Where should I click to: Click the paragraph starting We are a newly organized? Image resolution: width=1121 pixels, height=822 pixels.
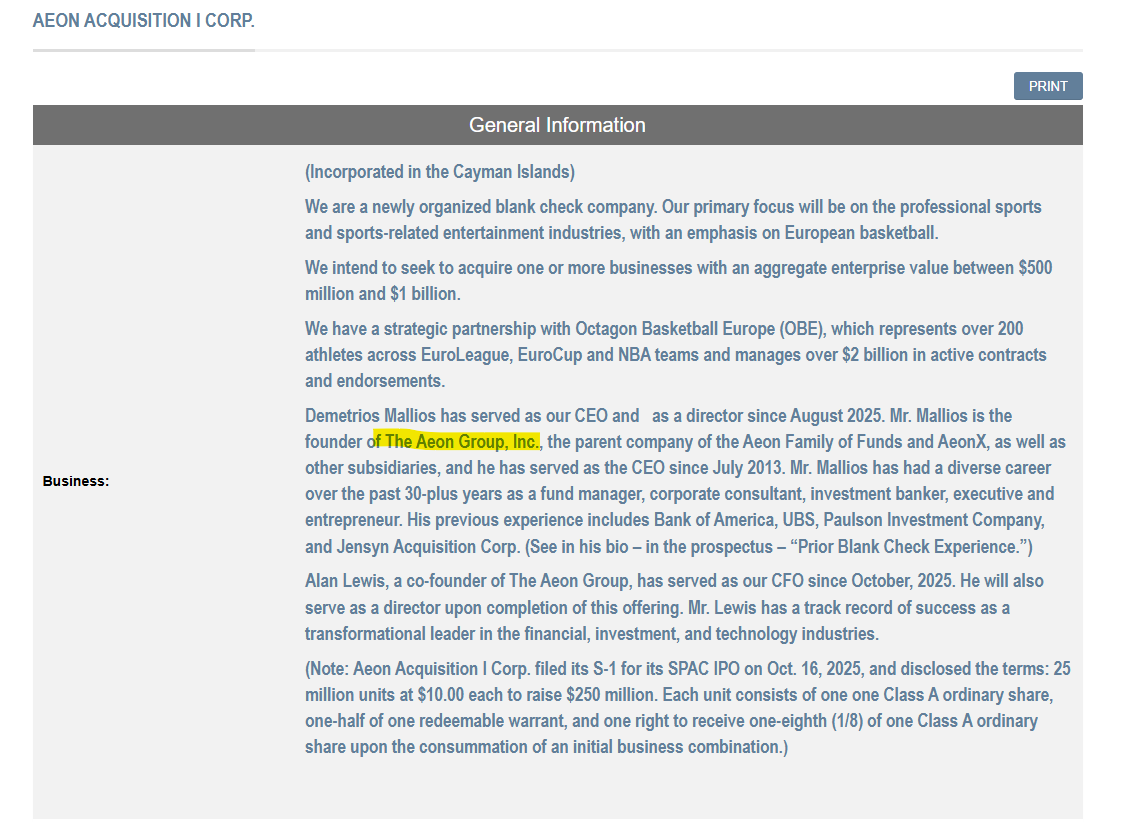673,219
